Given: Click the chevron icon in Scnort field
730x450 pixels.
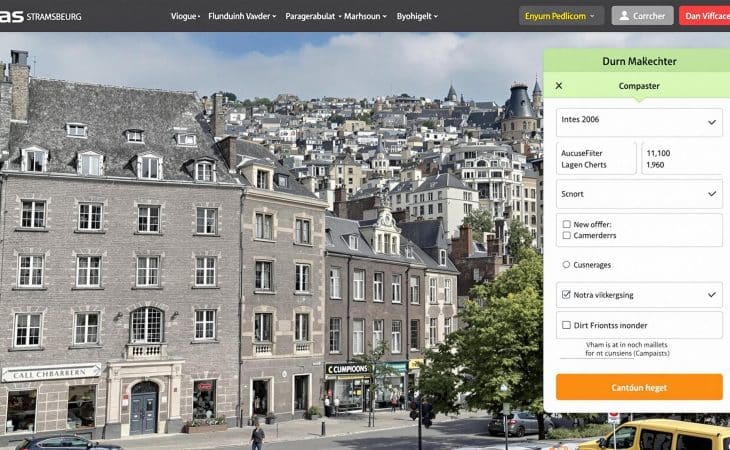Looking at the screenshot, I should [x=712, y=193].
